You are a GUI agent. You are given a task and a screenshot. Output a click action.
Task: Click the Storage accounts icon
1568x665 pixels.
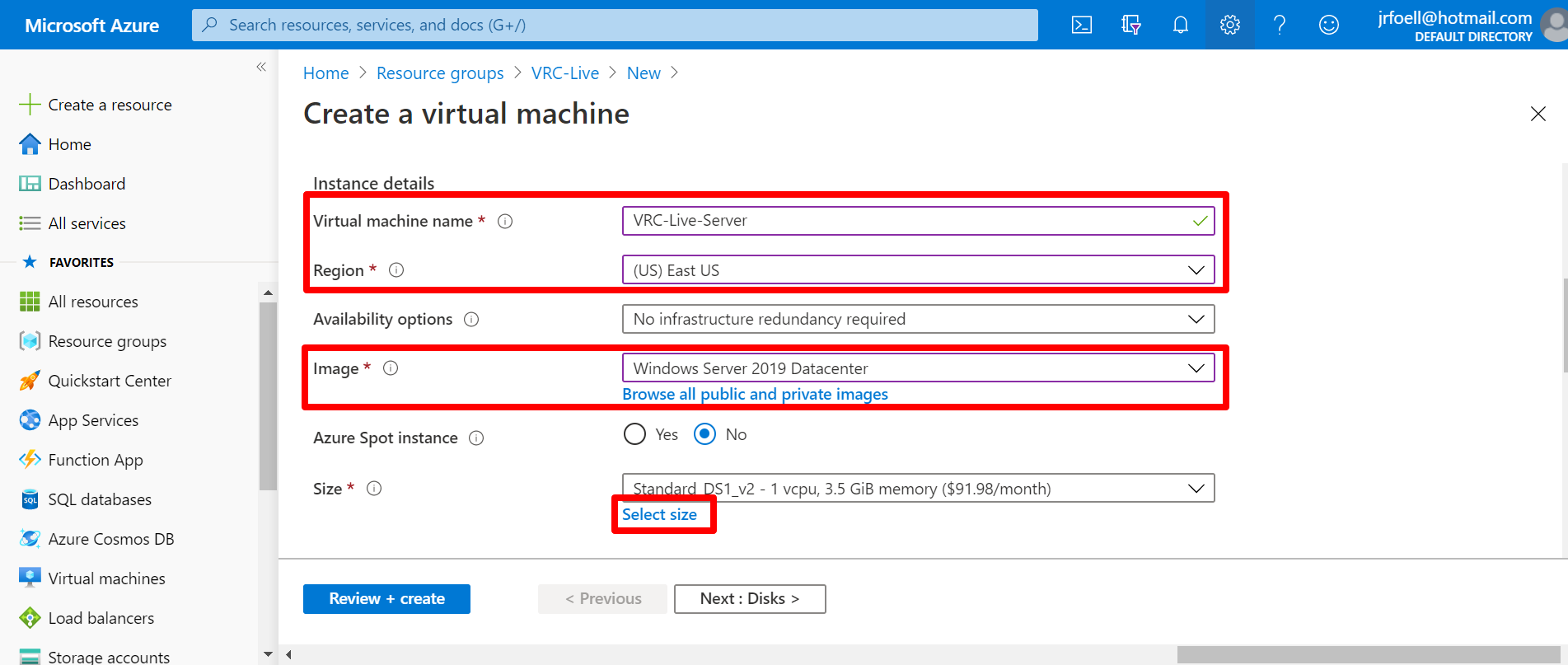pyautogui.click(x=30, y=657)
